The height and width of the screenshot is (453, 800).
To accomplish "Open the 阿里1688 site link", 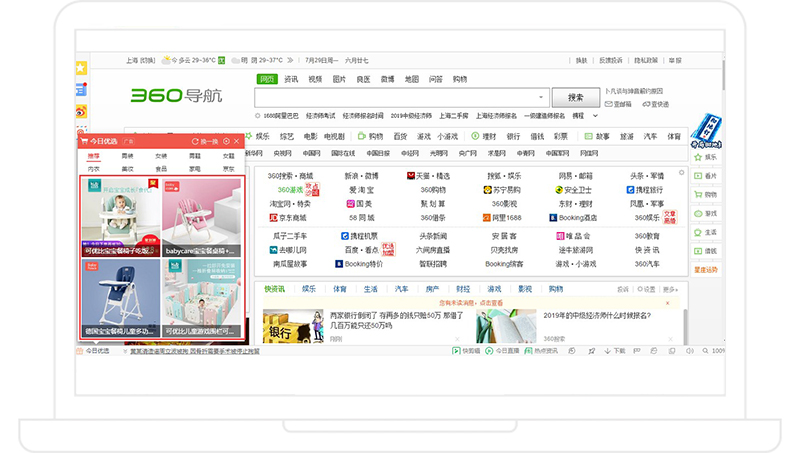I will tap(502, 218).
